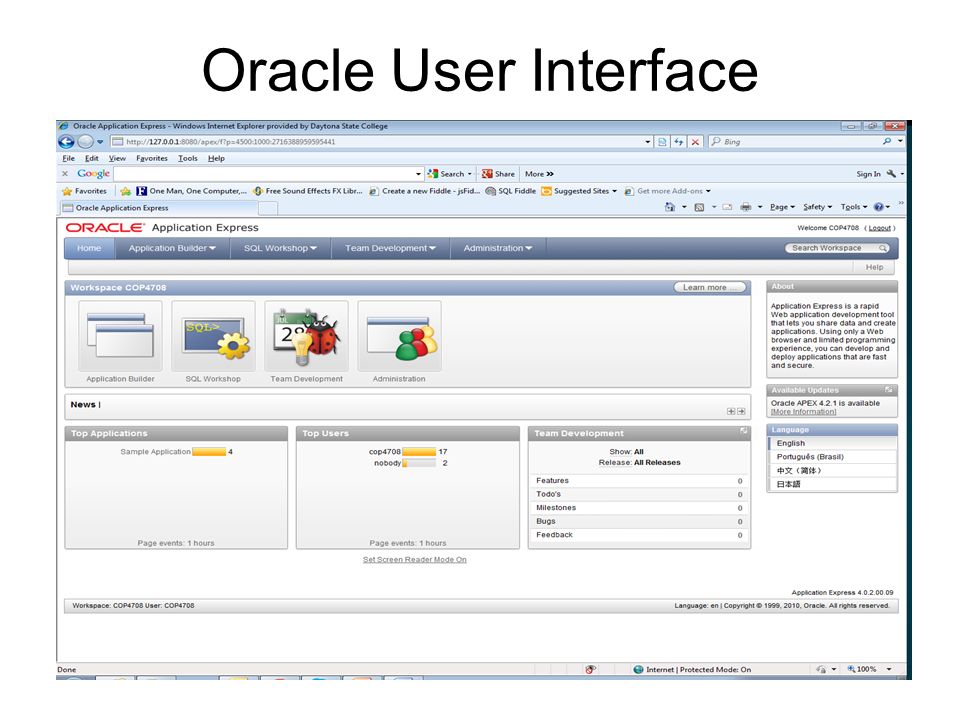
Task: Click the Learn more button
Action: pos(710,287)
